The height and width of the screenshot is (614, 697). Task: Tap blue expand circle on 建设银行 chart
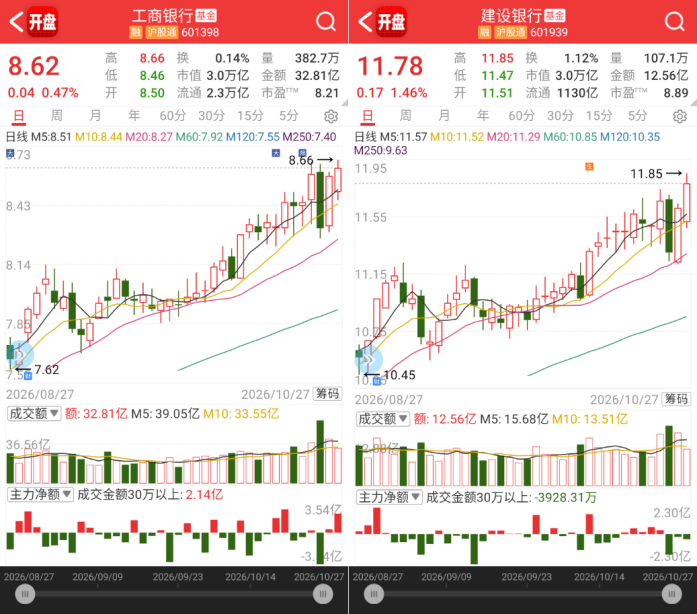(369, 359)
